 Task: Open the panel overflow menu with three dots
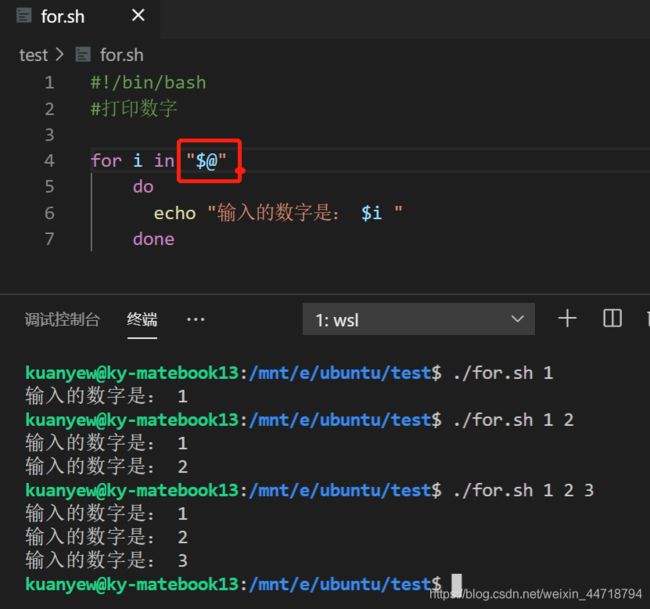196,320
